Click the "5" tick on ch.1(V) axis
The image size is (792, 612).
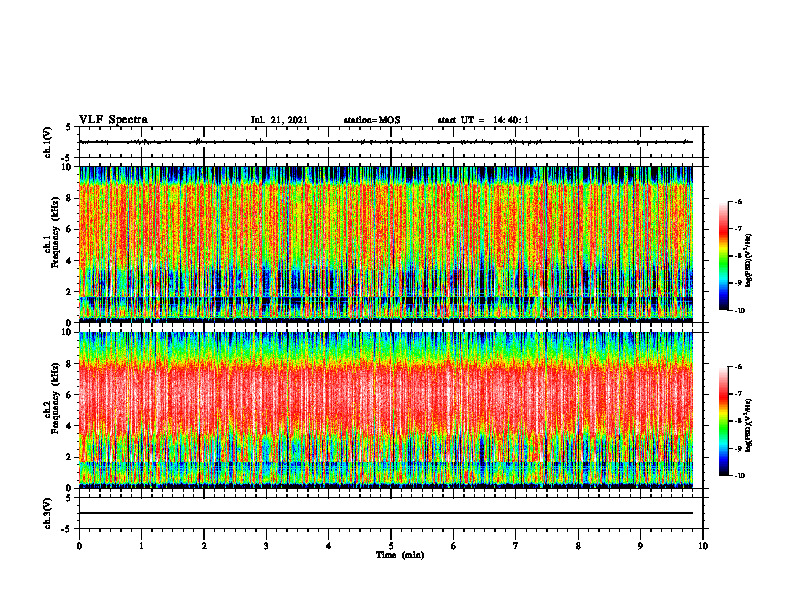click(70, 127)
